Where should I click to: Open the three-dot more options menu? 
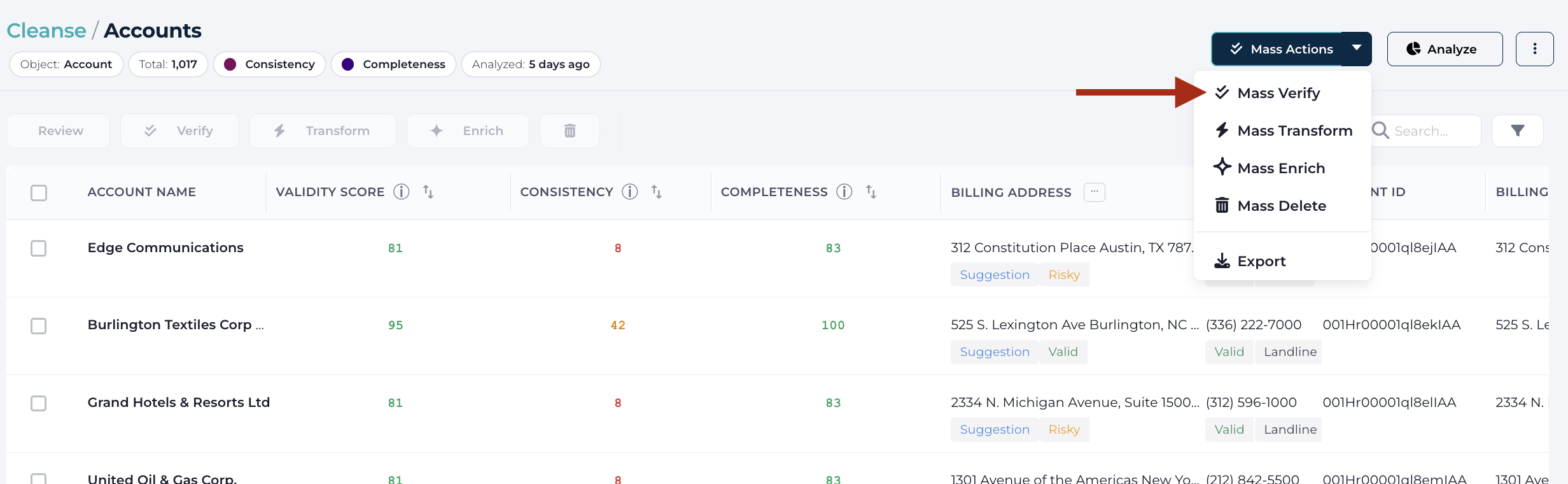tap(1534, 49)
